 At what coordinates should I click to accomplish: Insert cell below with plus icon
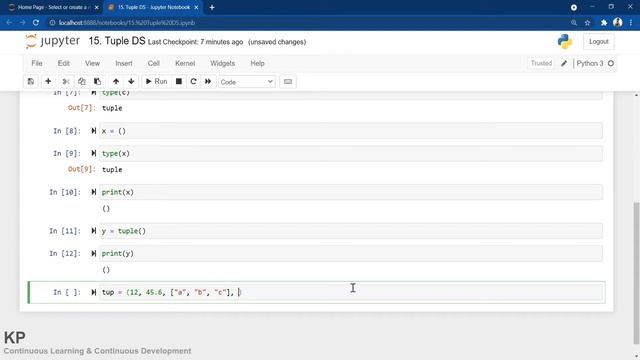point(48,82)
